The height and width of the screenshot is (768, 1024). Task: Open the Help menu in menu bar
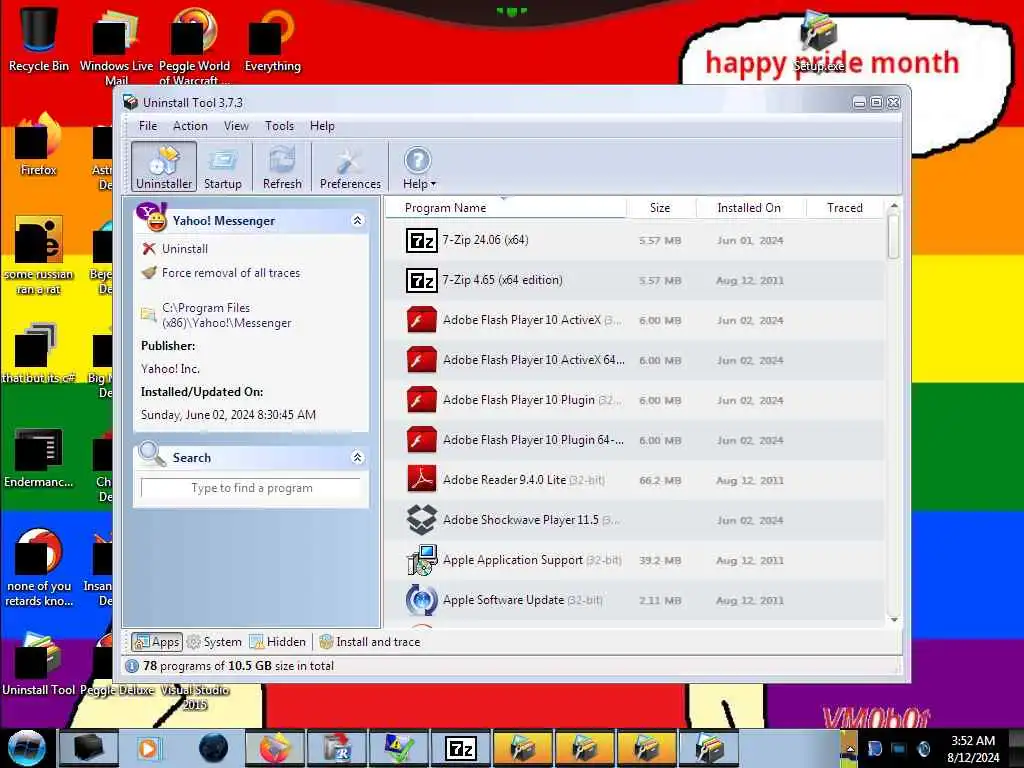click(322, 126)
